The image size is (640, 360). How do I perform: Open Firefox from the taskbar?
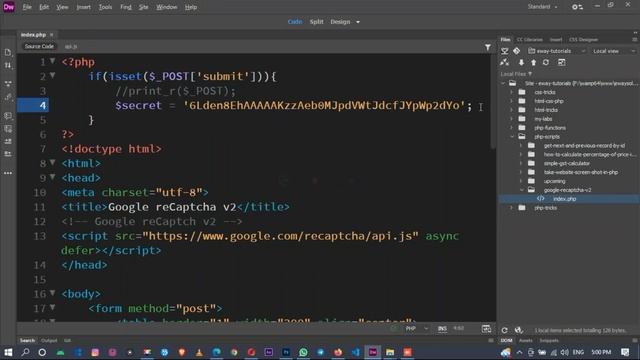click(338, 352)
